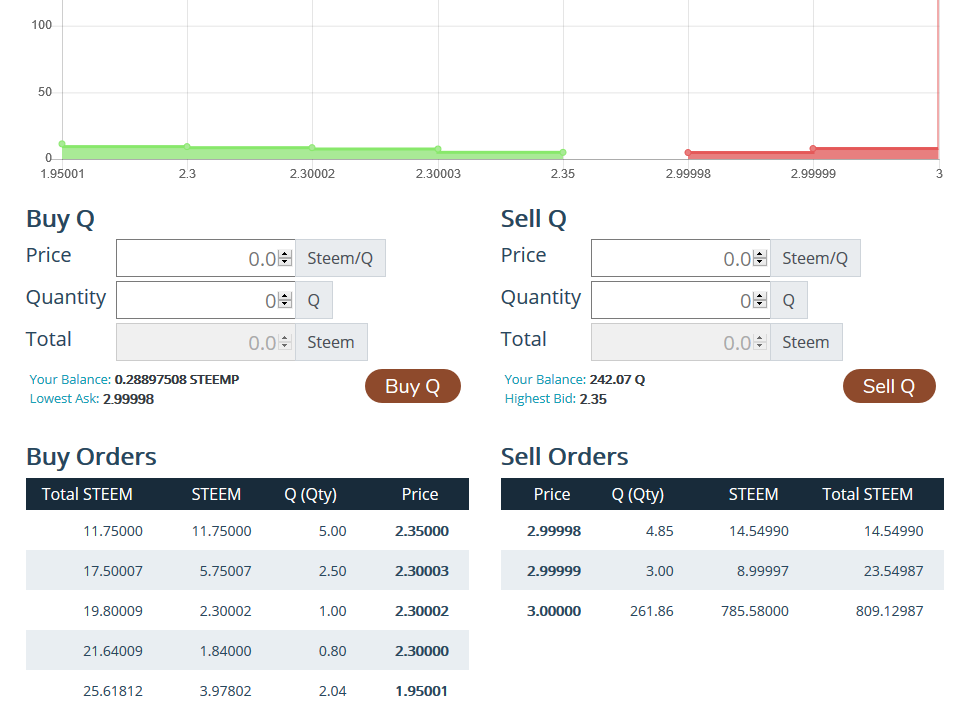Viewport: 959px width, 715px height.
Task: Click the Sell Q quantity stepper arrows
Action: click(760, 300)
